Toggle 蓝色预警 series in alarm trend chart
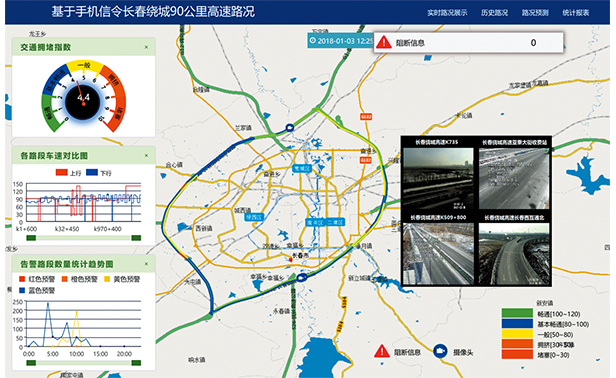This screenshot has width=616, height=378. (x=37, y=291)
